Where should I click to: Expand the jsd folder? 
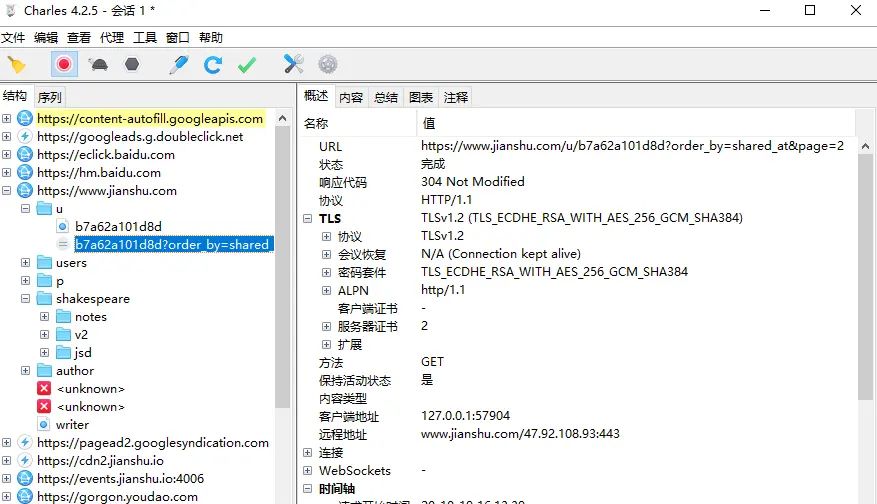click(x=45, y=352)
